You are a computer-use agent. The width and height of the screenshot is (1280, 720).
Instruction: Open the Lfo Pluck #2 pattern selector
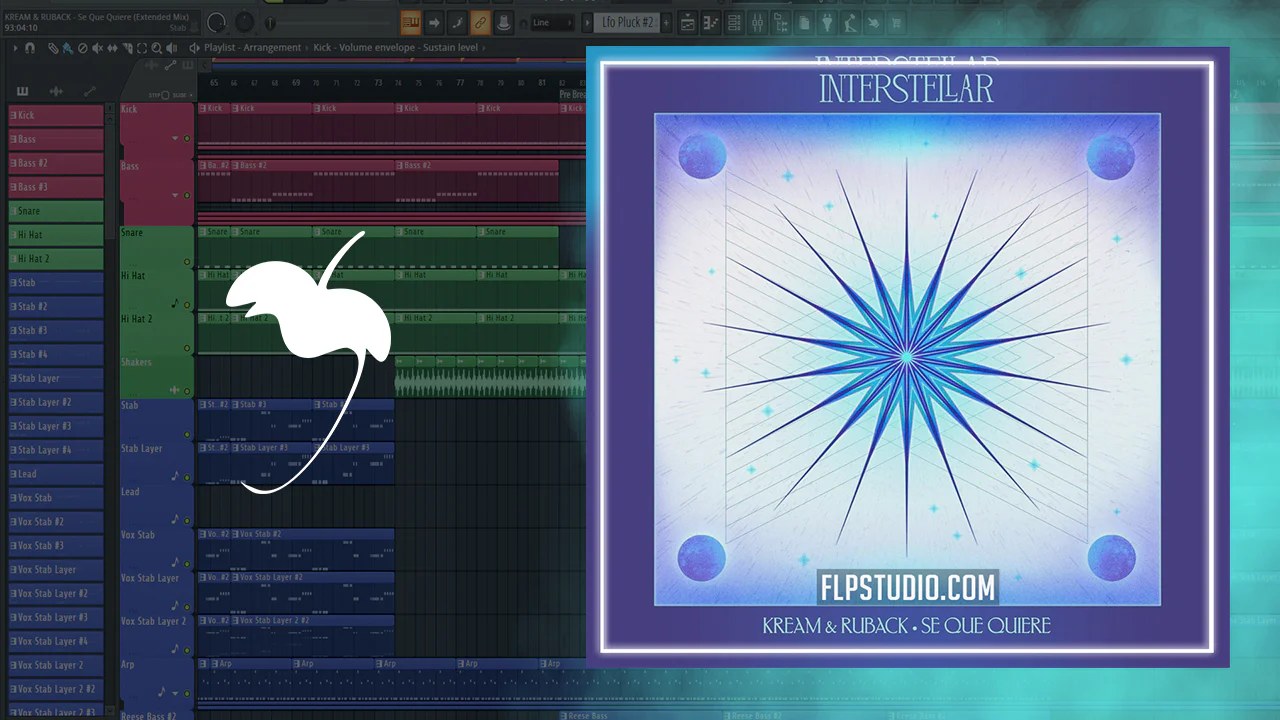point(627,22)
